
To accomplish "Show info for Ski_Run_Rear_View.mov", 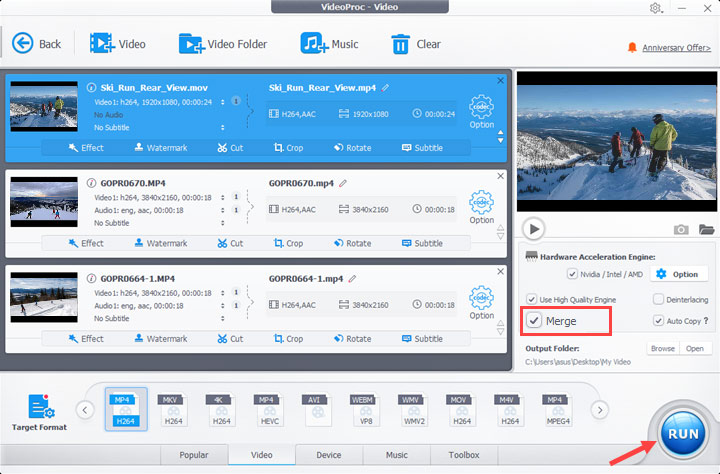I will pyautogui.click(x=91, y=87).
